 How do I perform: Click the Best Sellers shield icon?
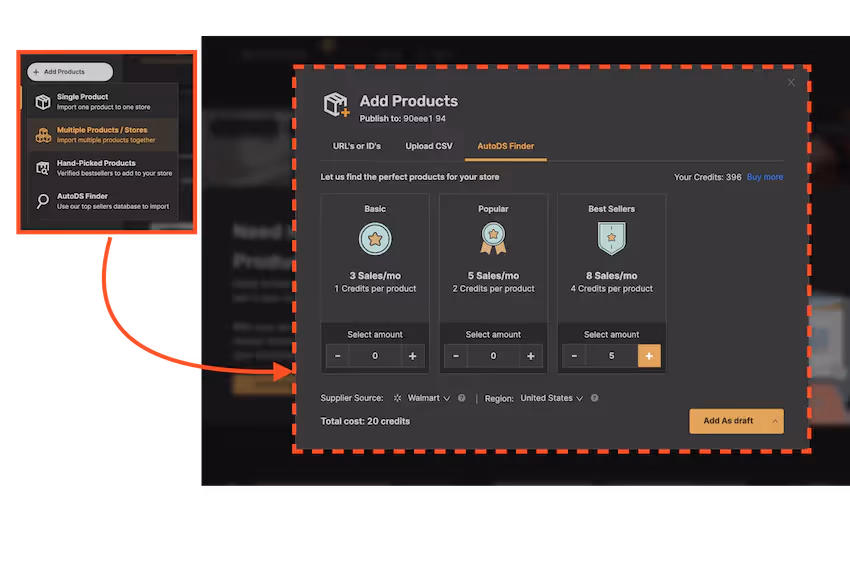(611, 239)
